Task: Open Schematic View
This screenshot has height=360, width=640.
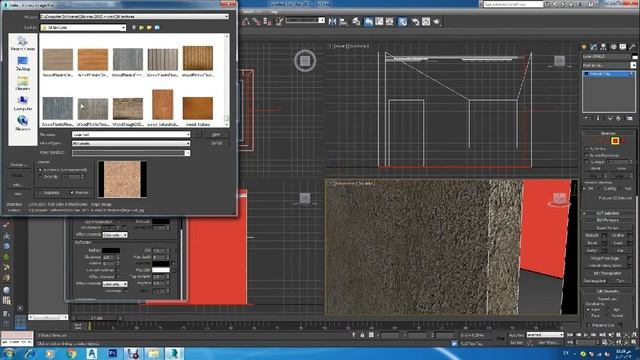Action: (x=390, y=22)
